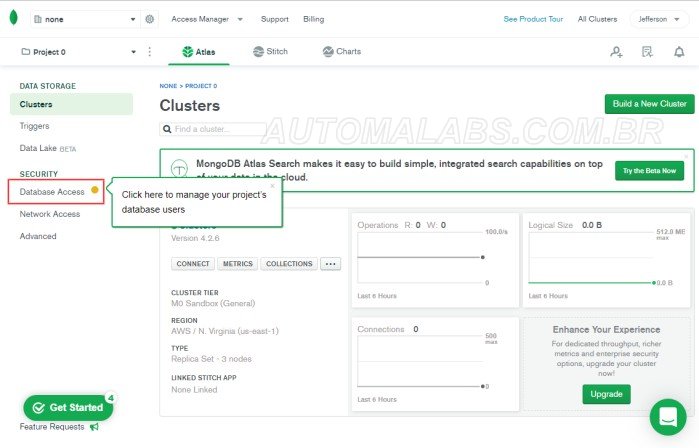Screen dimensions: 699x448
Task: Click 'None Linked' Stitch app text
Action: click(194, 390)
